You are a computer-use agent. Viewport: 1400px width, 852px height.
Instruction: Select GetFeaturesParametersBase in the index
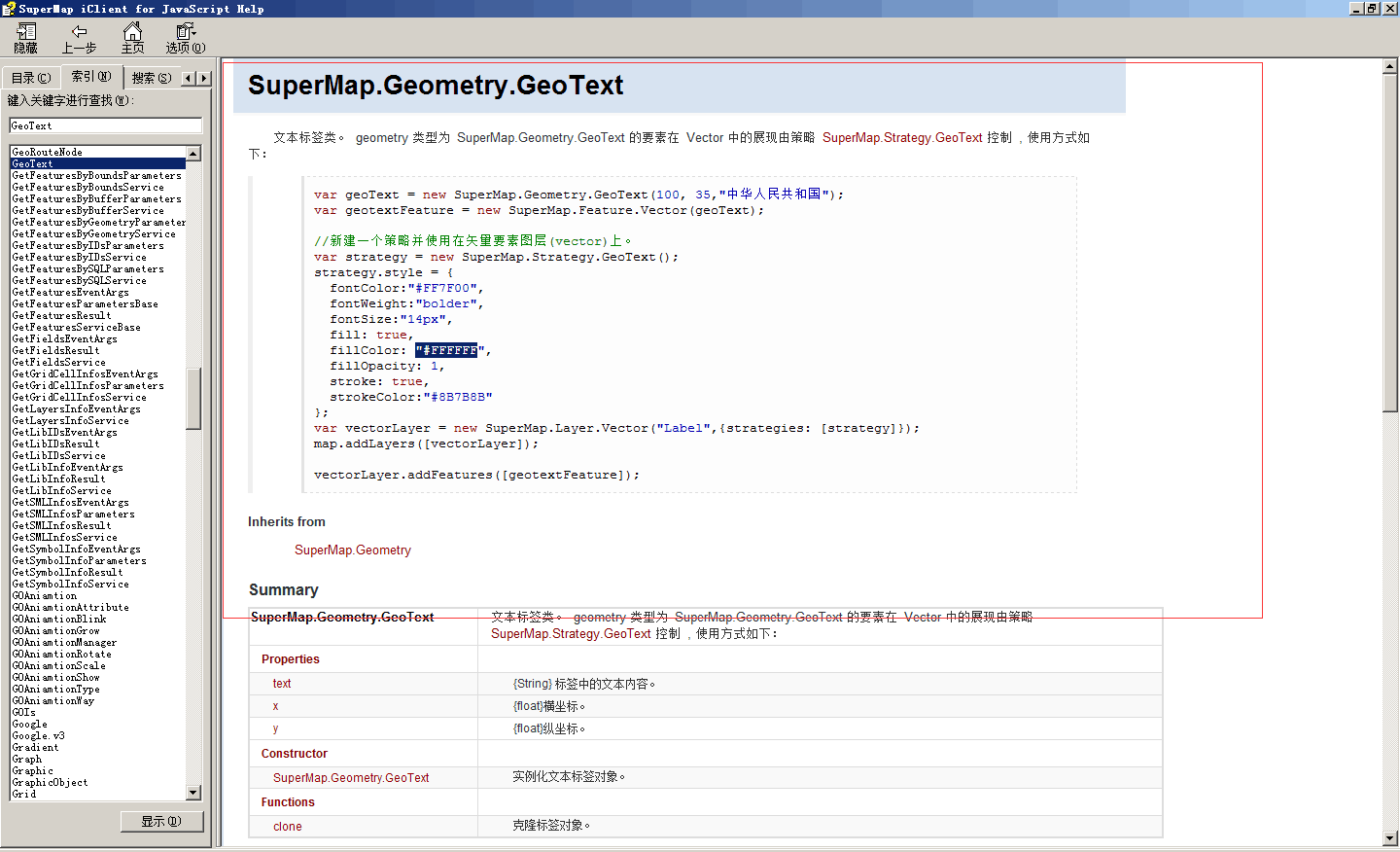pos(85,303)
